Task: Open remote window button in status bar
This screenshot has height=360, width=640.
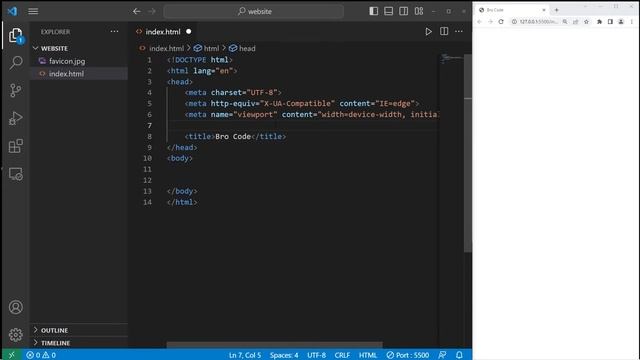Action: tap(11, 355)
